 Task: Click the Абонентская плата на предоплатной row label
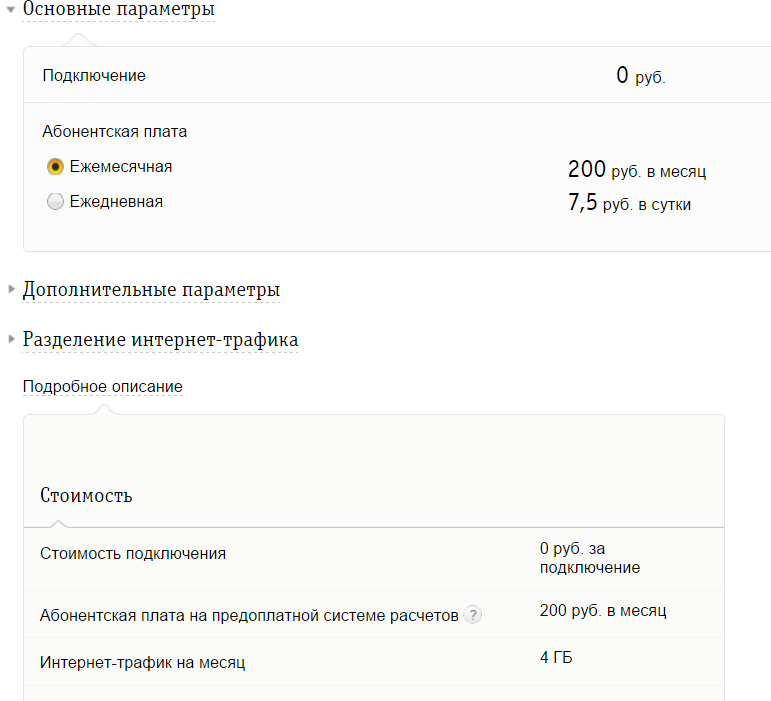click(x=249, y=615)
